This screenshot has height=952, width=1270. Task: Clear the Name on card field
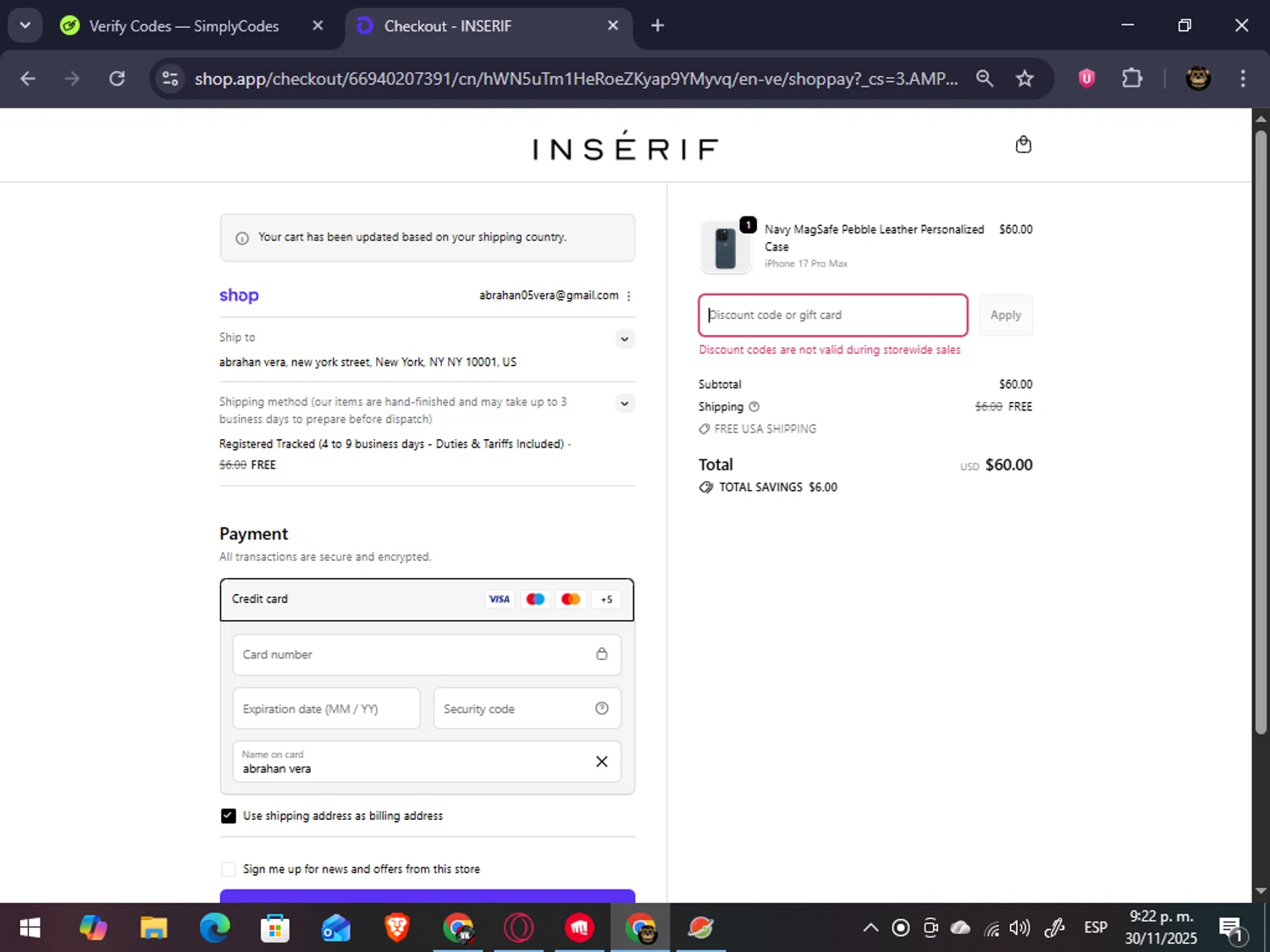click(x=602, y=762)
